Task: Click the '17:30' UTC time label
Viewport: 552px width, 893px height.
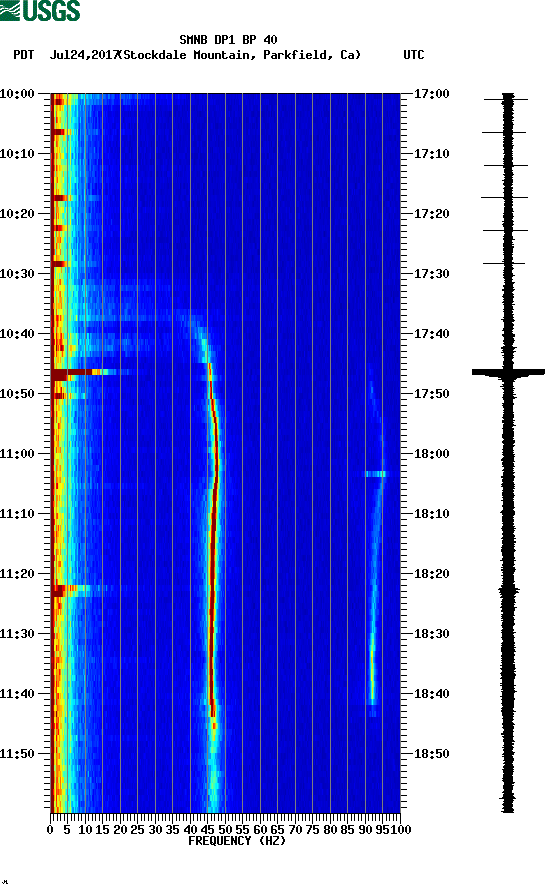Action: tap(432, 273)
